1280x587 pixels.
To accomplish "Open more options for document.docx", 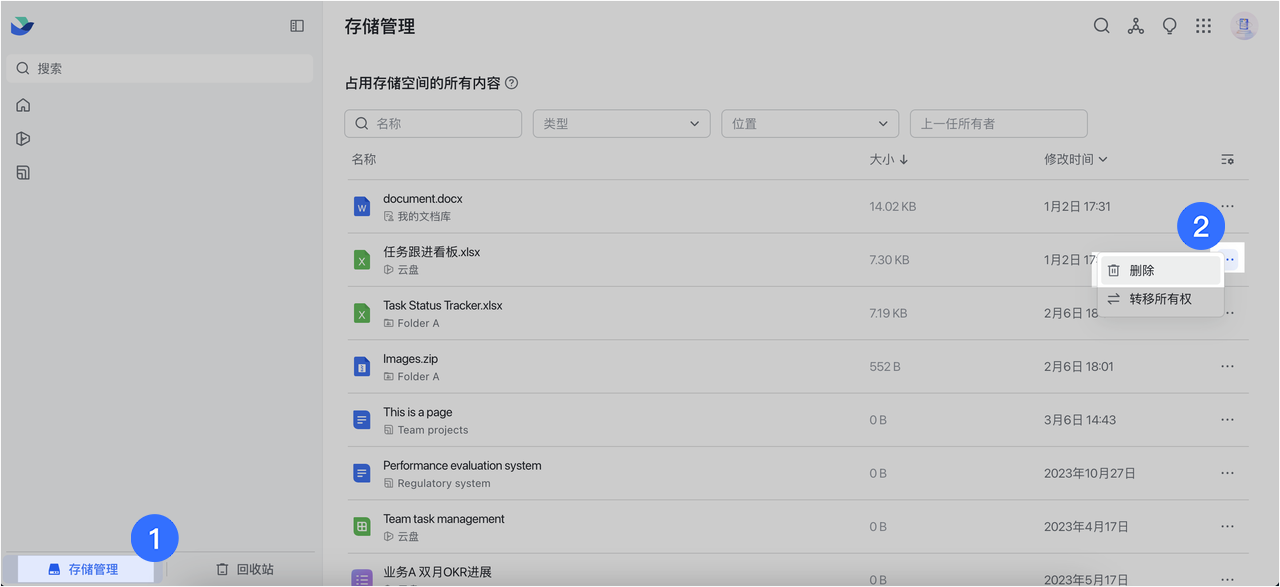I will pyautogui.click(x=1227, y=206).
